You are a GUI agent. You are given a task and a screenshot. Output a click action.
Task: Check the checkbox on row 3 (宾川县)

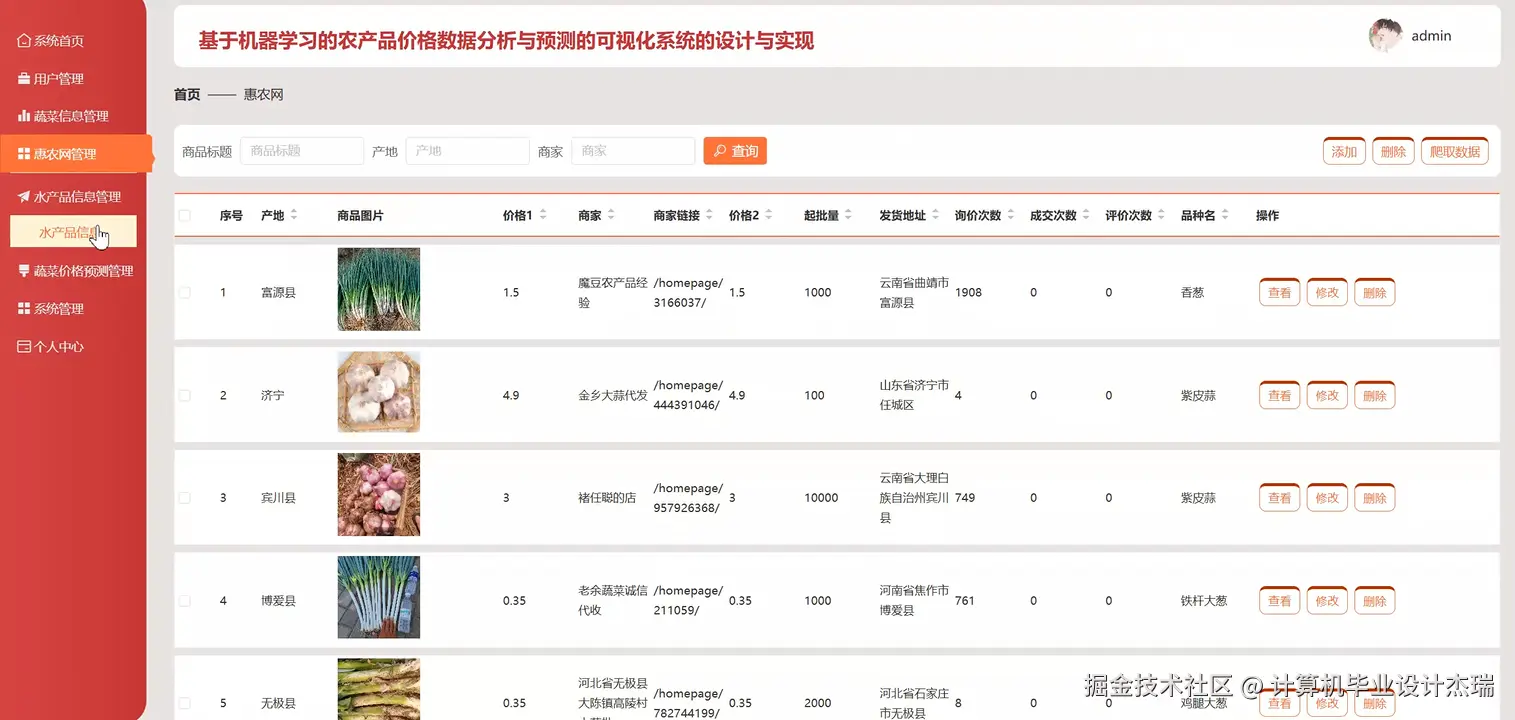click(186, 497)
